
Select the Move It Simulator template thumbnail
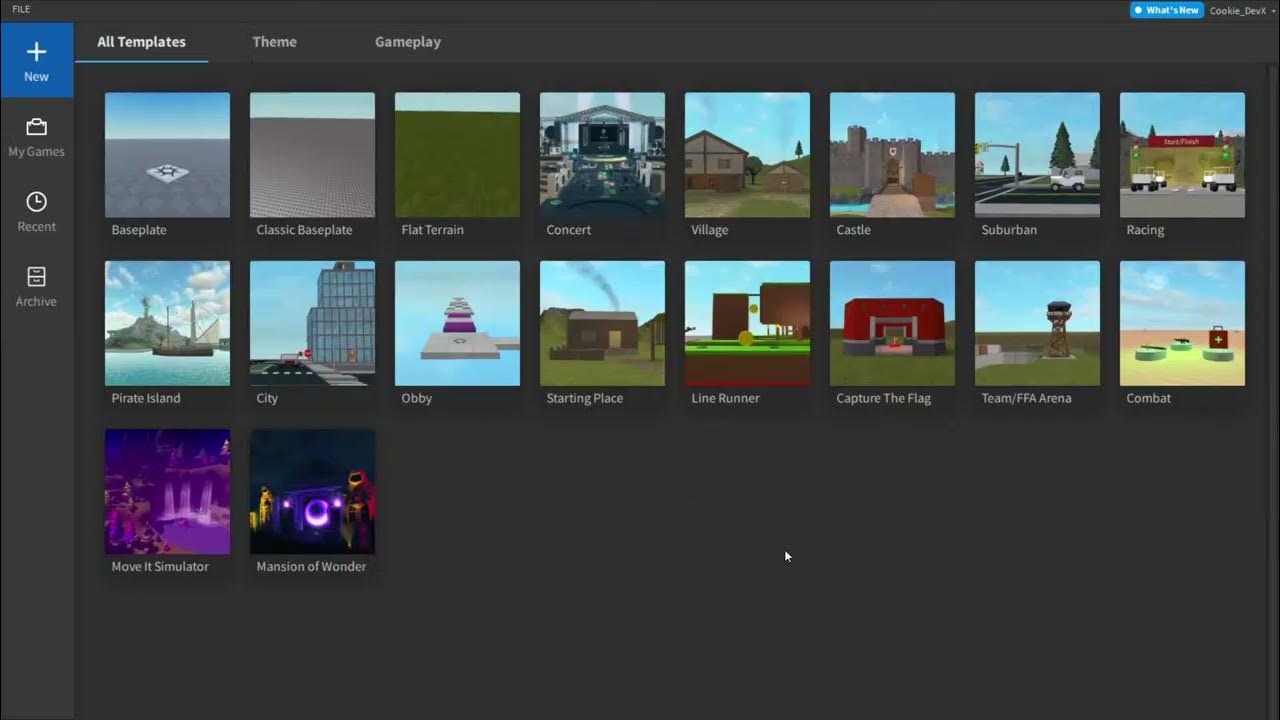(x=167, y=491)
